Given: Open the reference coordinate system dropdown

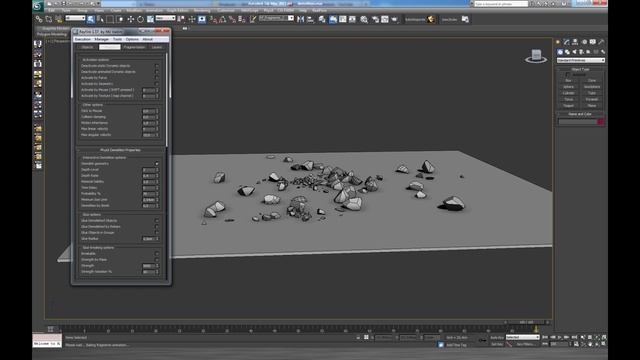Looking at the screenshot, I should [165, 18].
